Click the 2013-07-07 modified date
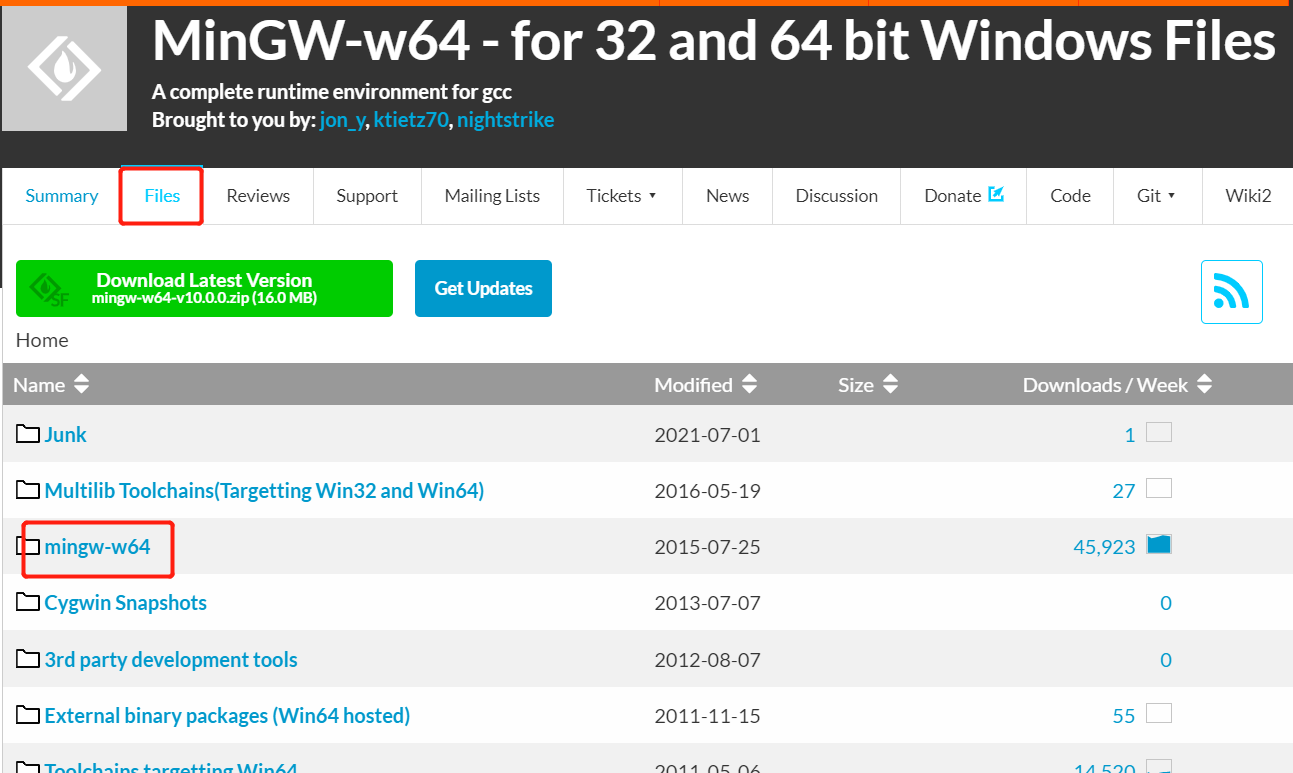1293x773 pixels. pyautogui.click(x=707, y=603)
